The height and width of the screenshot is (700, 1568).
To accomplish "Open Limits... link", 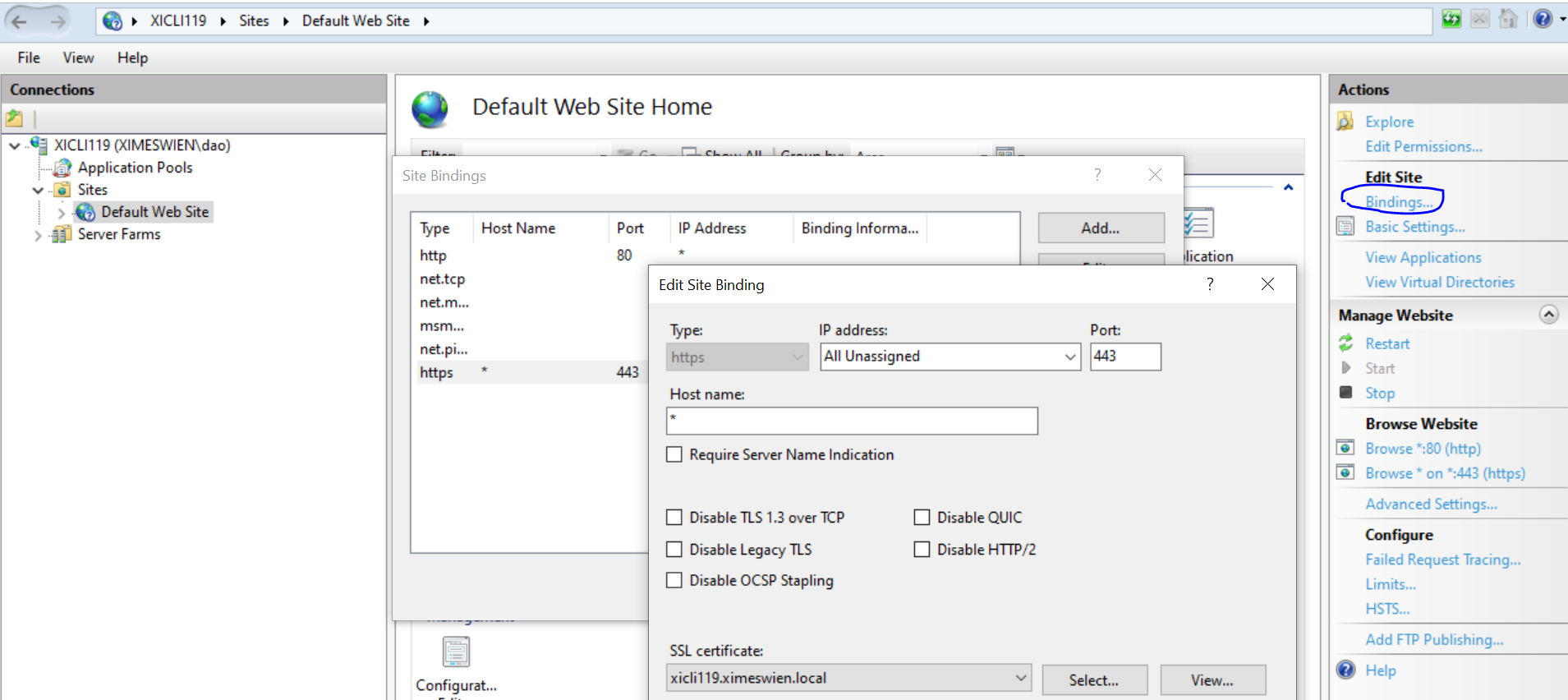I will coord(1391,584).
